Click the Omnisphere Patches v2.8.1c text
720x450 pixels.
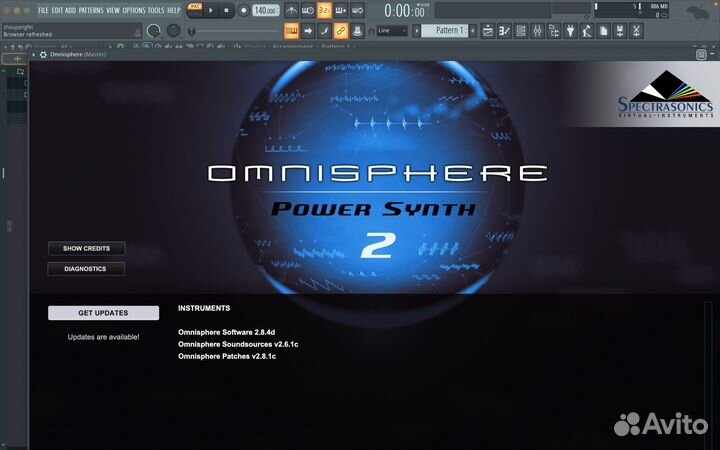tap(227, 356)
